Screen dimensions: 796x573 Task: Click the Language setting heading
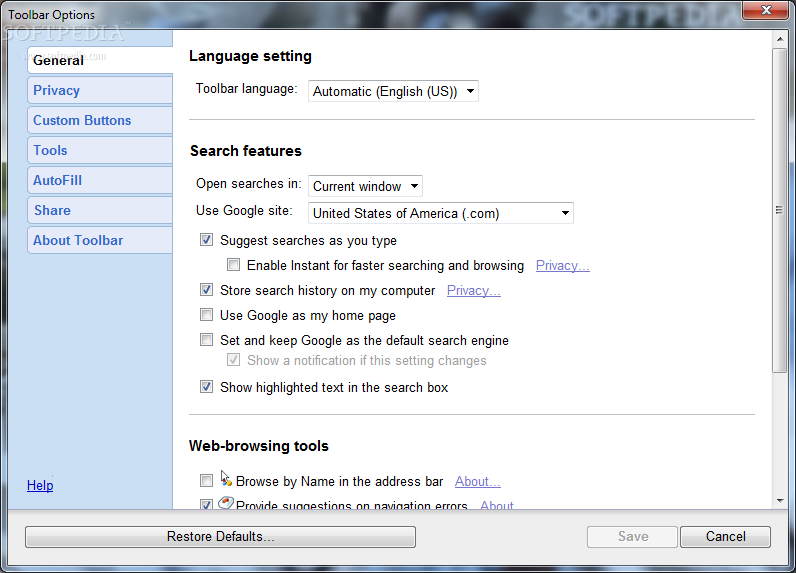pyautogui.click(x=250, y=56)
